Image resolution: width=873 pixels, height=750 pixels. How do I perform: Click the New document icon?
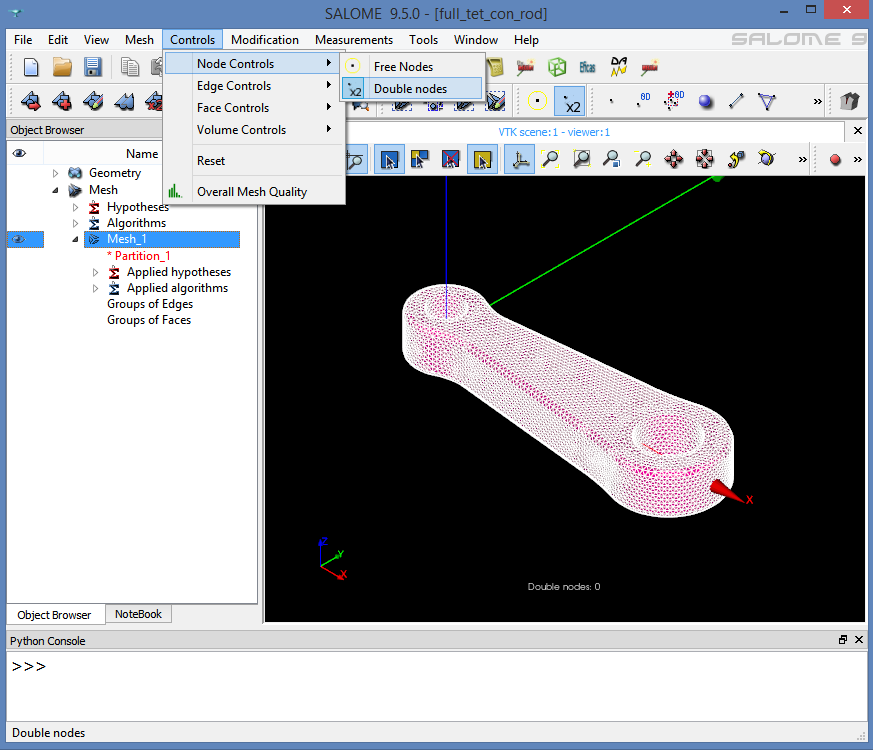(31, 68)
